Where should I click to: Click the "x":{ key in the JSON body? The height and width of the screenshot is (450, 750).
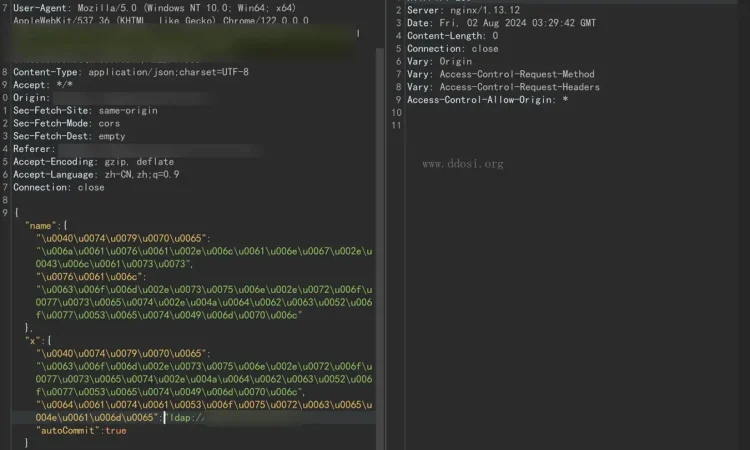pos(38,341)
